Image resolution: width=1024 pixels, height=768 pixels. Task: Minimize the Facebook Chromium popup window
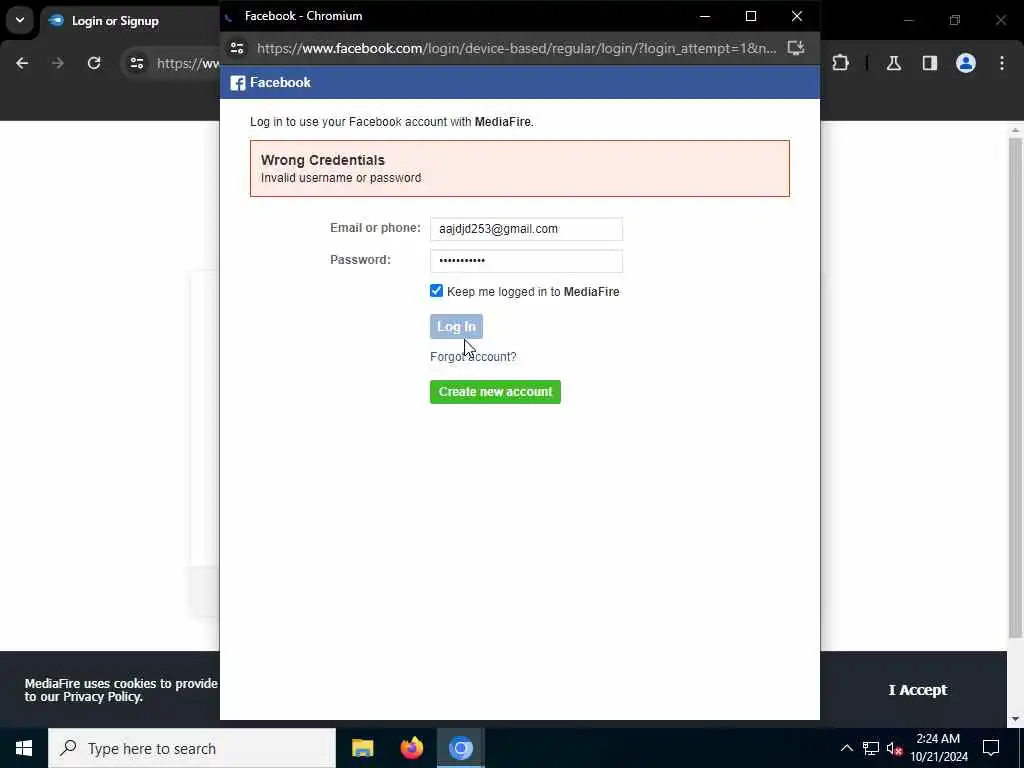point(705,16)
